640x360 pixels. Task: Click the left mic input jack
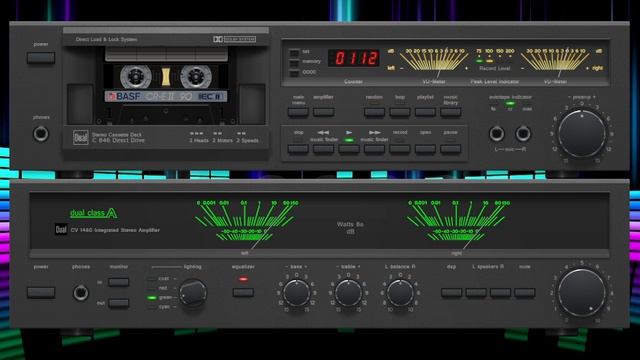point(497,133)
